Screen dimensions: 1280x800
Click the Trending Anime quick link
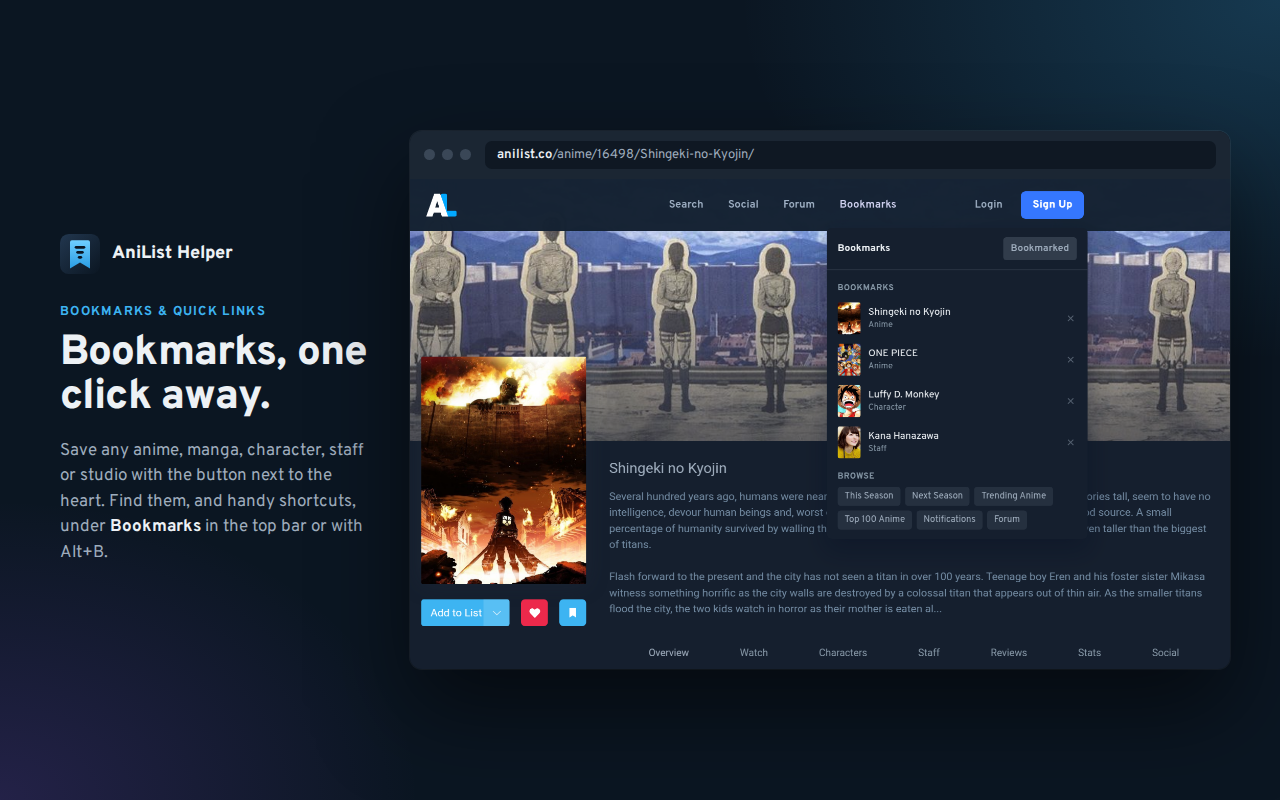point(1013,496)
